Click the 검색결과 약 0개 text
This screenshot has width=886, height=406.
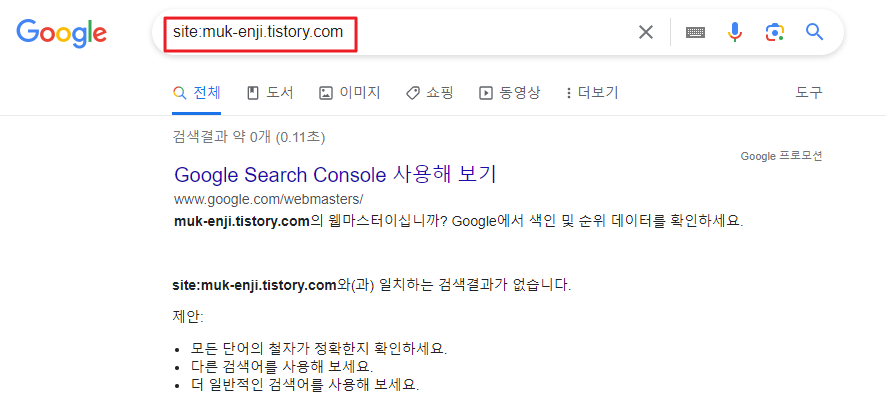point(249,137)
